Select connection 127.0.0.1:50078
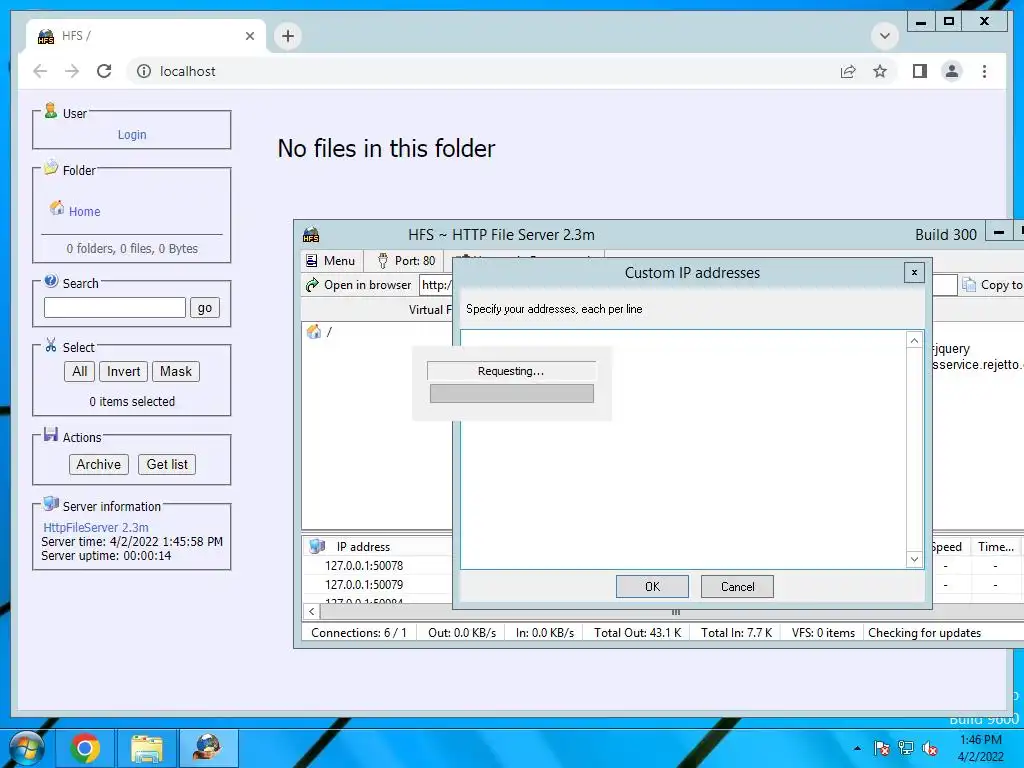 coord(364,566)
